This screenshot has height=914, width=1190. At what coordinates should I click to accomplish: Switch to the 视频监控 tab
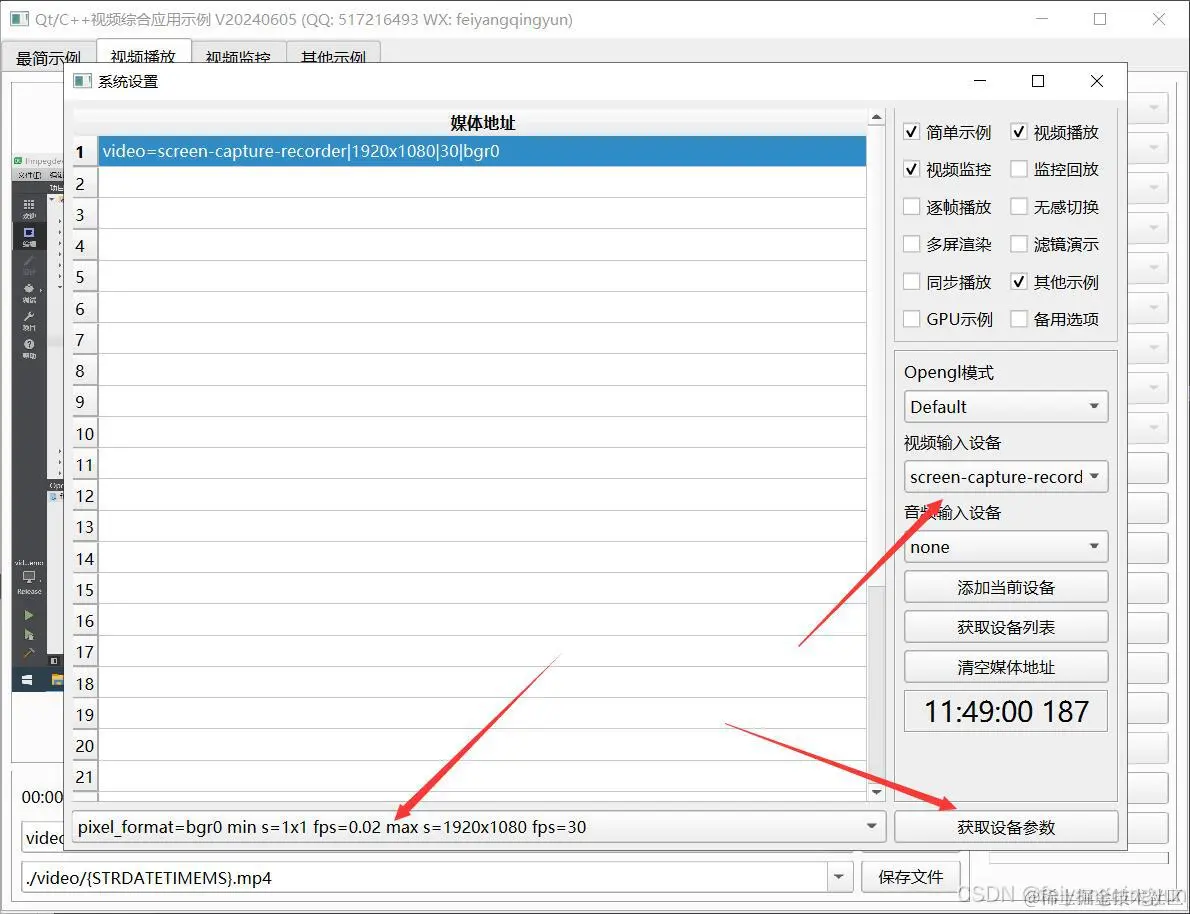238,58
